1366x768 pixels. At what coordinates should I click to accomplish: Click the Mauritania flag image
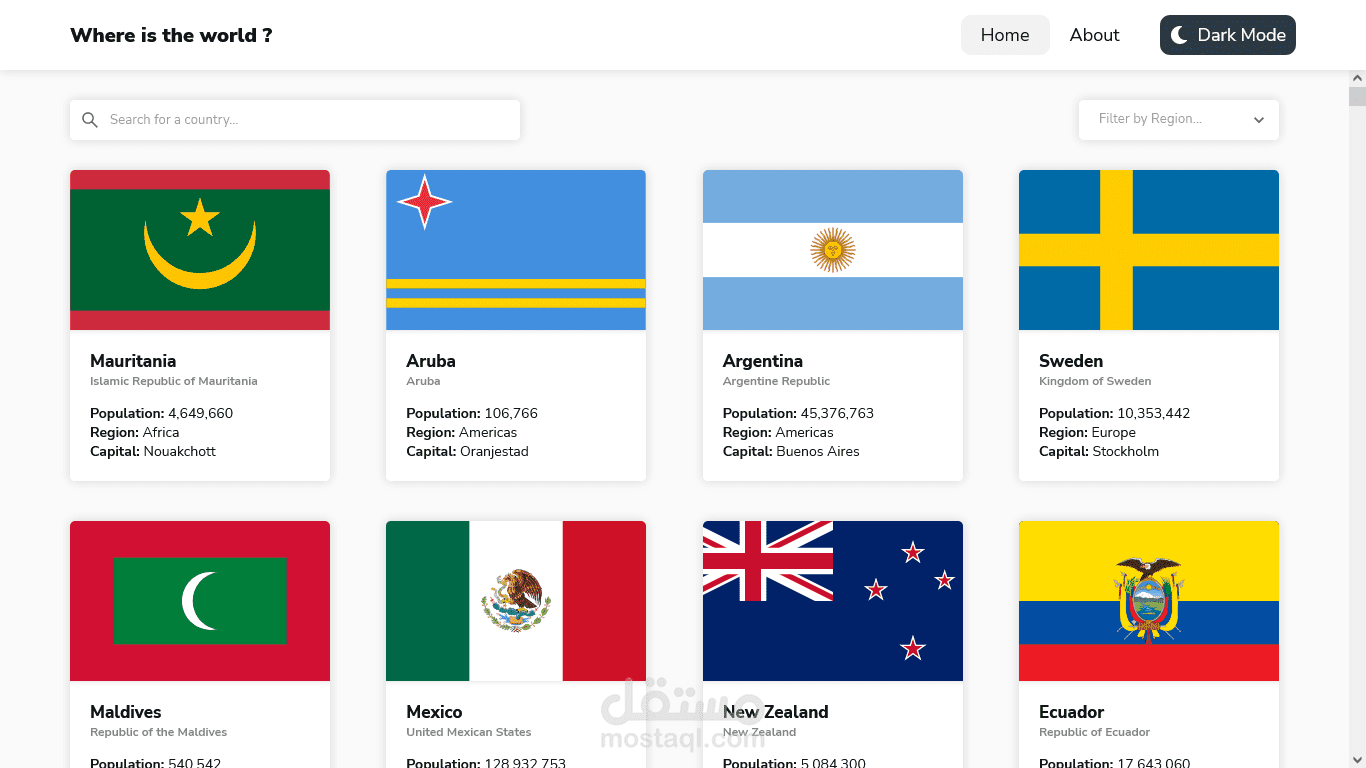coord(199,249)
